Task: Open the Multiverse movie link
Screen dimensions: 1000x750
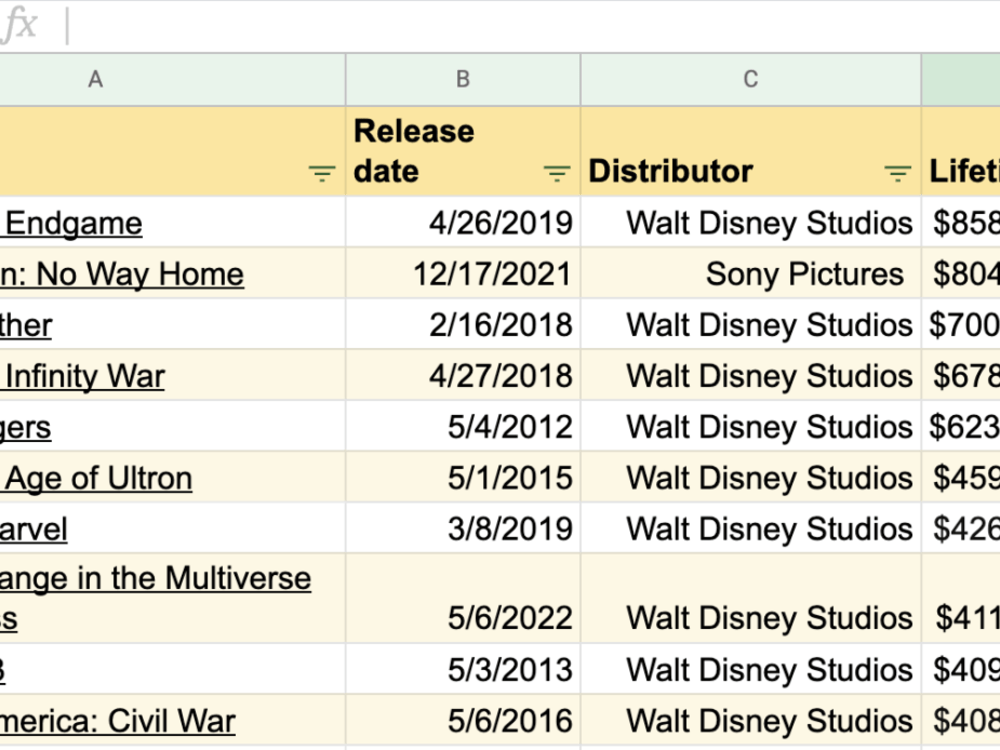Action: (x=156, y=598)
